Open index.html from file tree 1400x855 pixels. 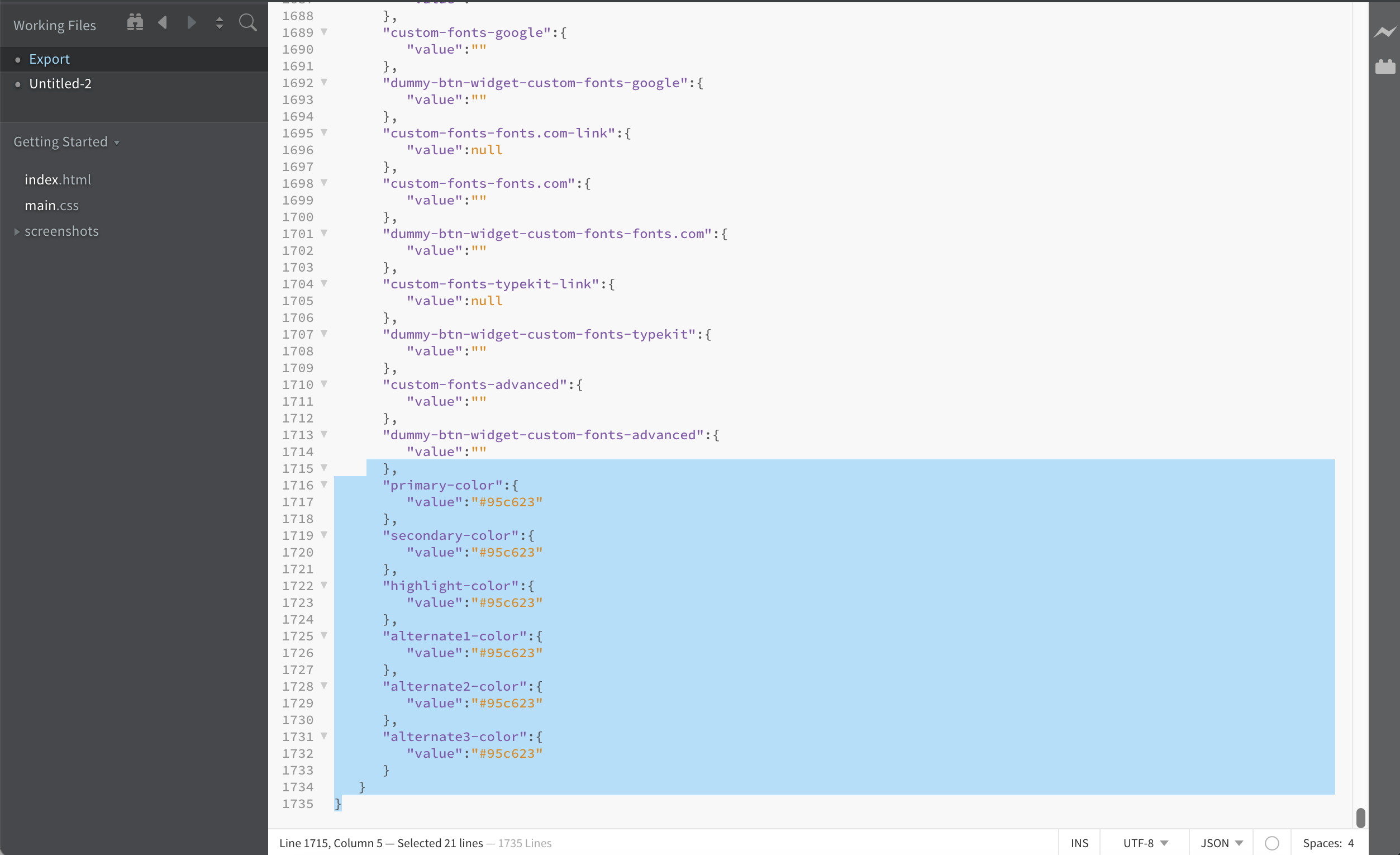[x=58, y=179]
